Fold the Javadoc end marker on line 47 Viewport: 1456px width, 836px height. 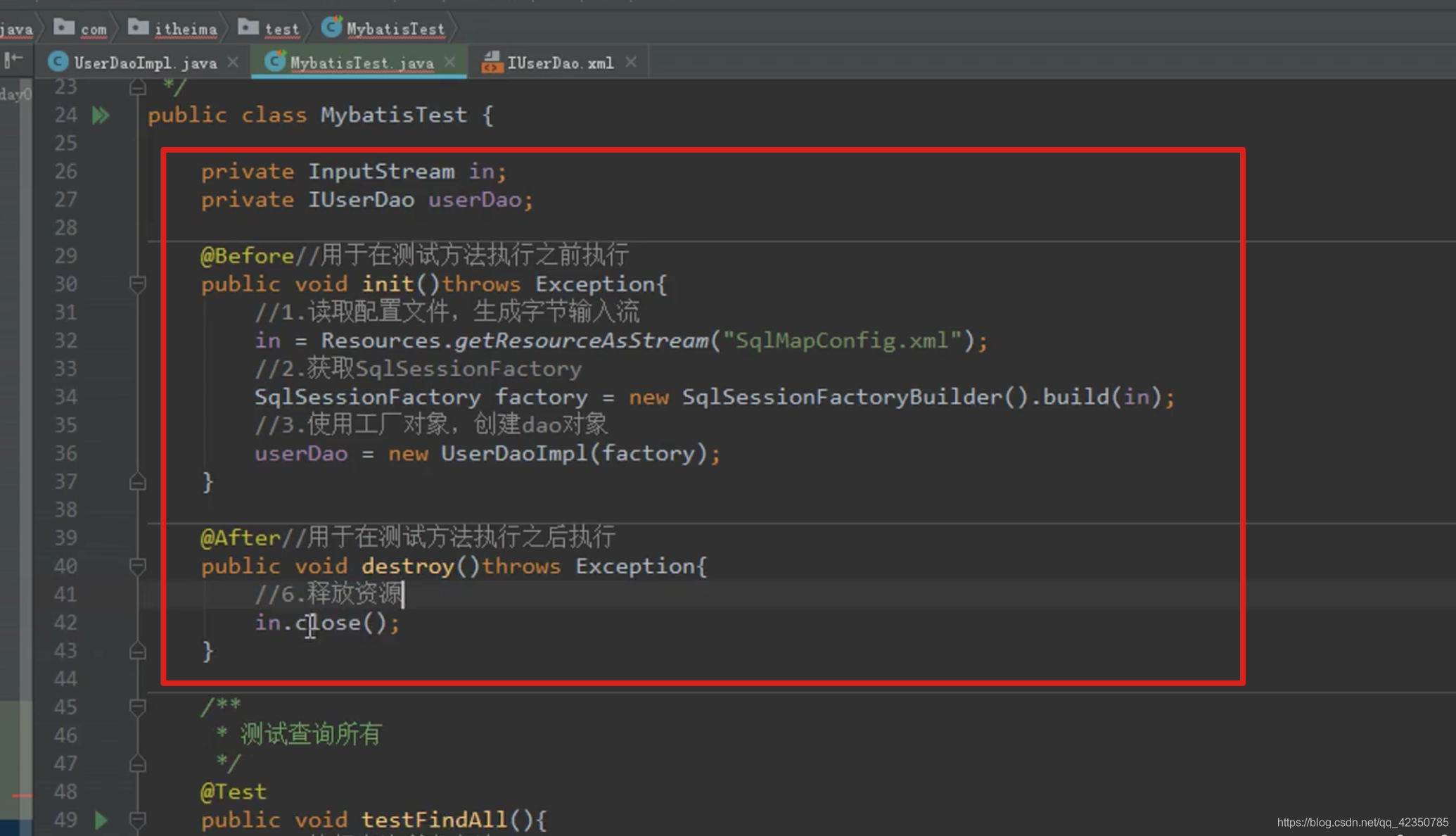pyautogui.click(x=138, y=764)
